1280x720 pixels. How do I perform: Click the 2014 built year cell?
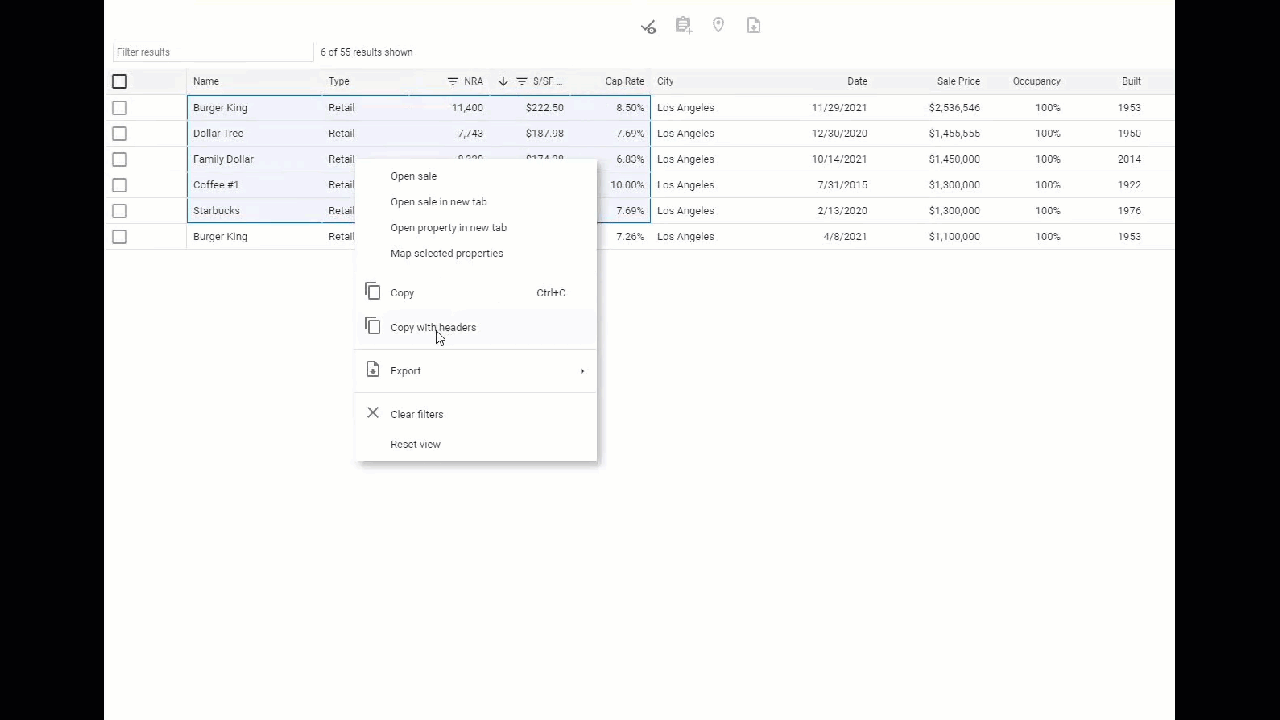tap(1130, 159)
